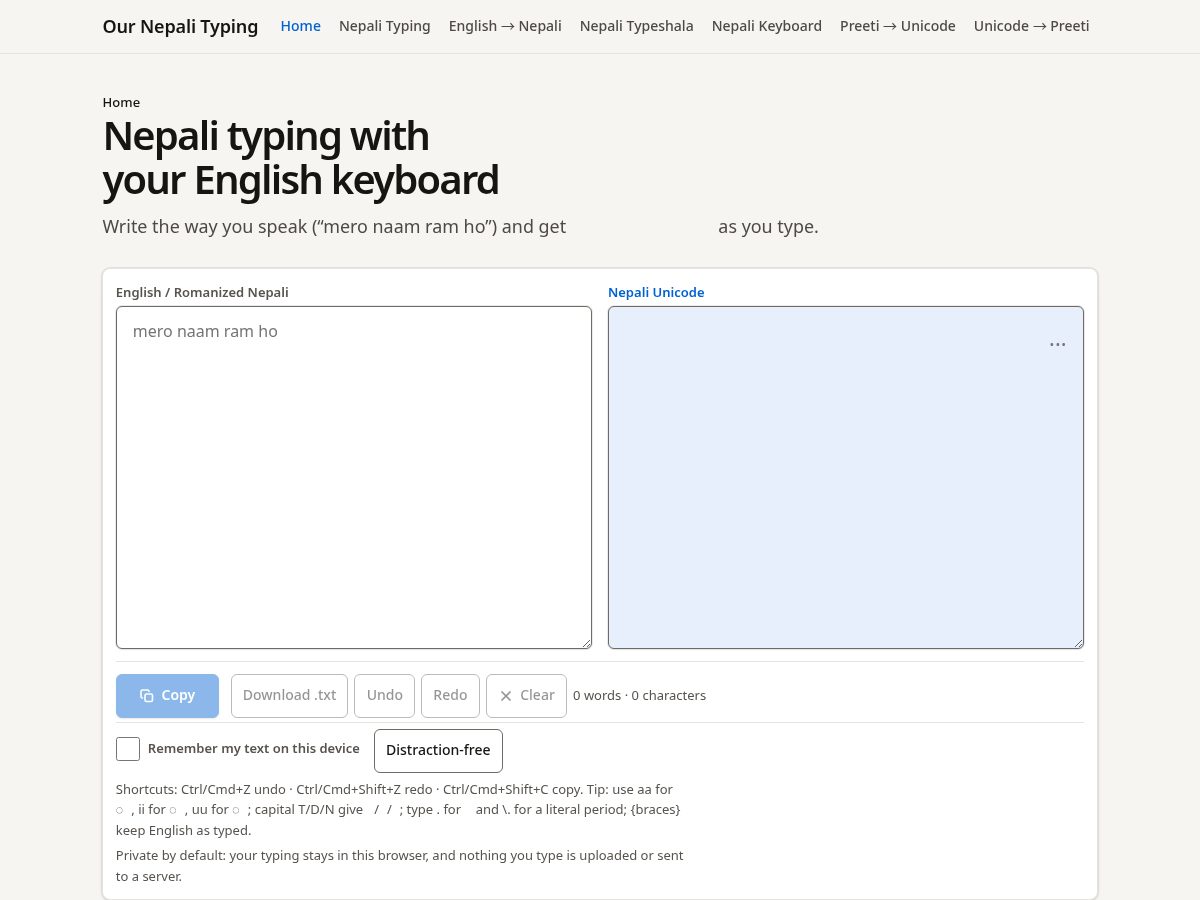Click the Download .txt button

289,696
